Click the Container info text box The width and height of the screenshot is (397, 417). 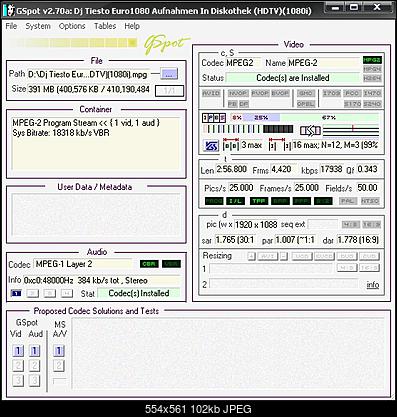(x=96, y=143)
